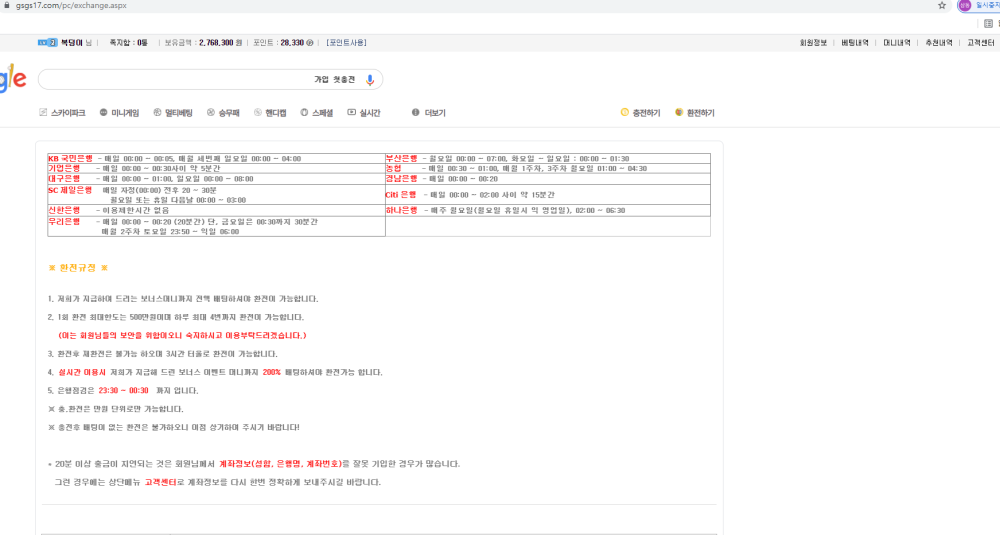Click 부산은행 in the bank table
The height and width of the screenshot is (535, 1000).
click(x=401, y=159)
